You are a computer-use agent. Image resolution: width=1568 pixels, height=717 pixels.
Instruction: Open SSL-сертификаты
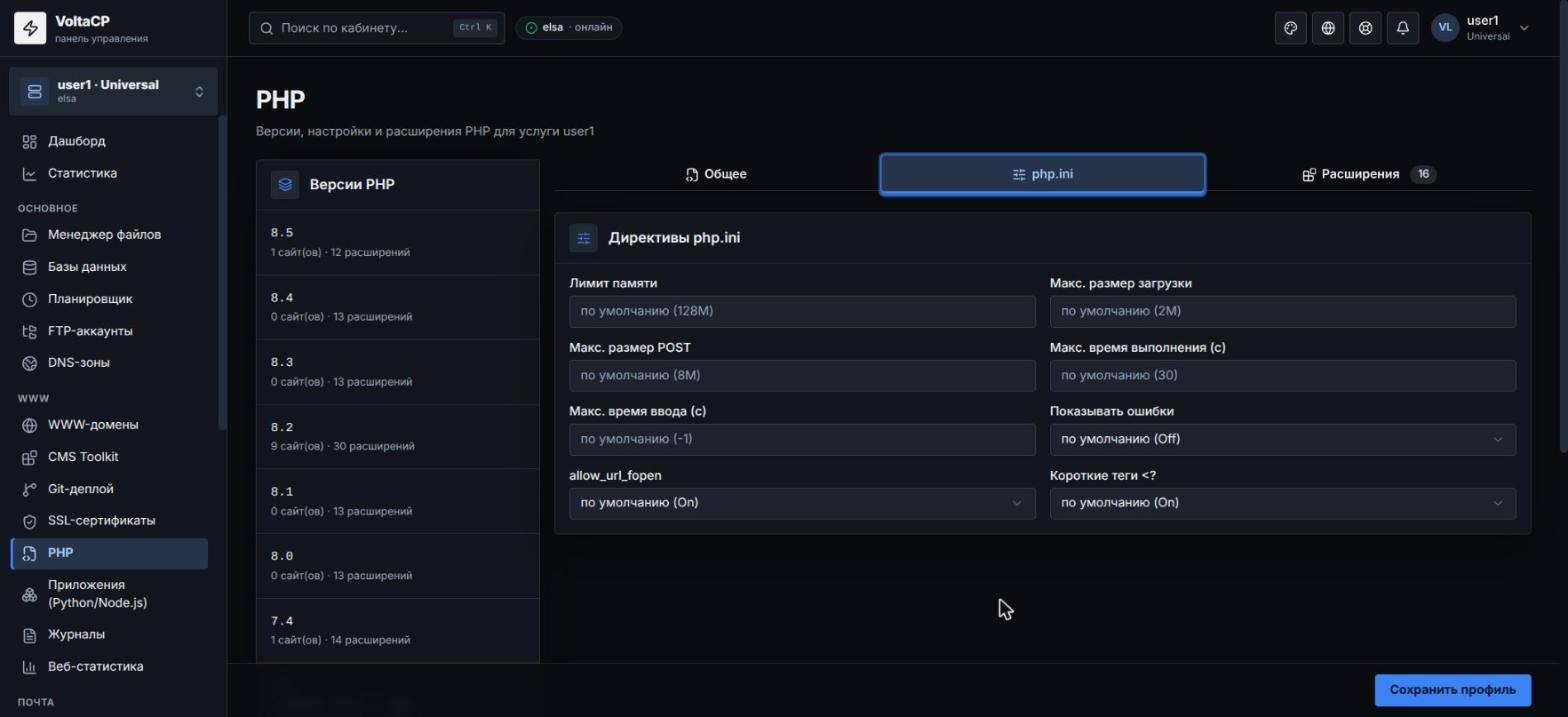coord(110,521)
